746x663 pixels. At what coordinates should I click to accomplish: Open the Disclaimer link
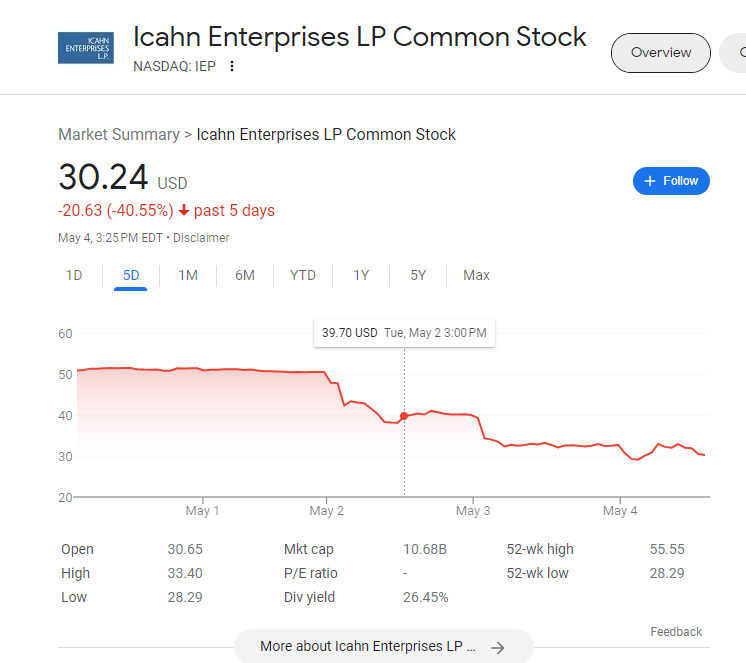[x=201, y=238]
